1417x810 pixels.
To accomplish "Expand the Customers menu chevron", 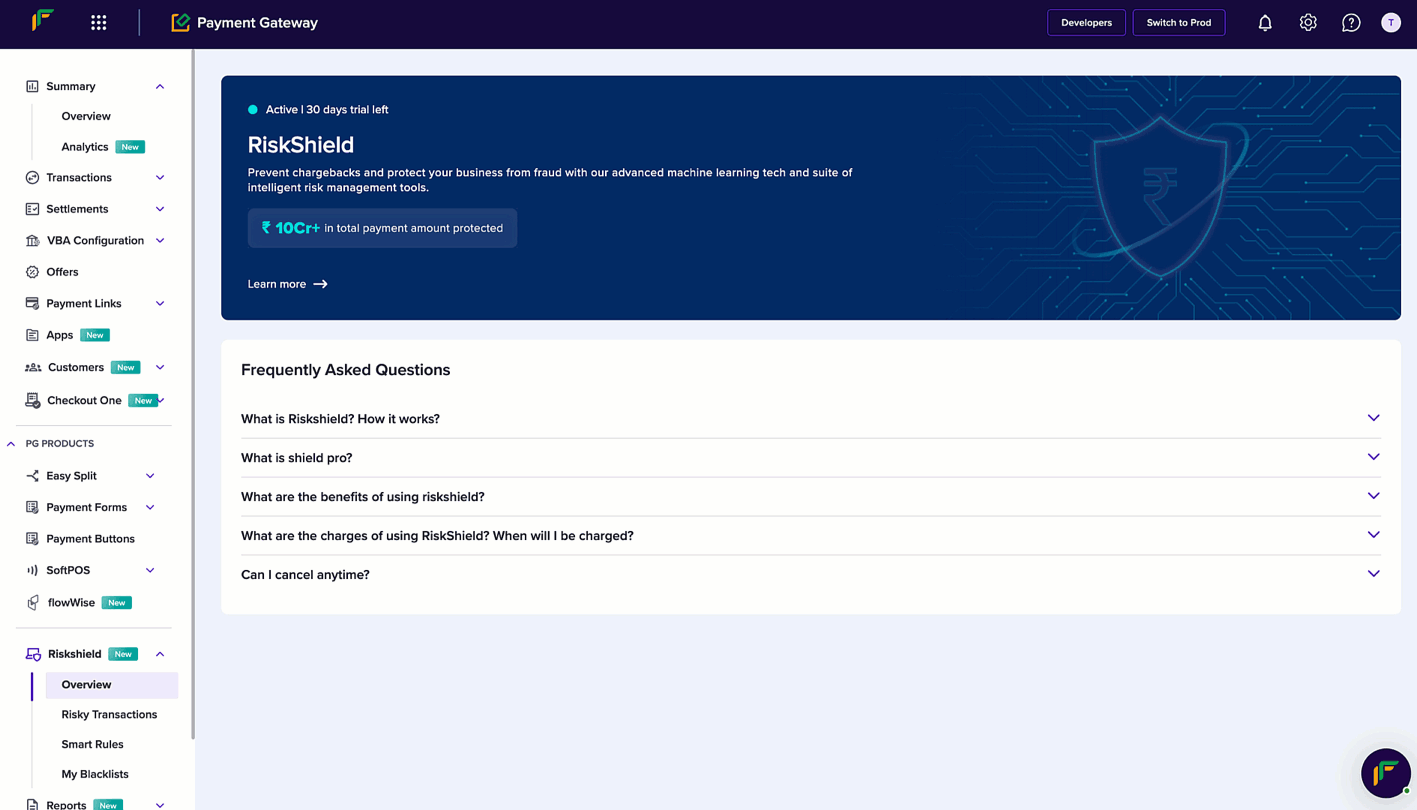I will click(x=160, y=367).
